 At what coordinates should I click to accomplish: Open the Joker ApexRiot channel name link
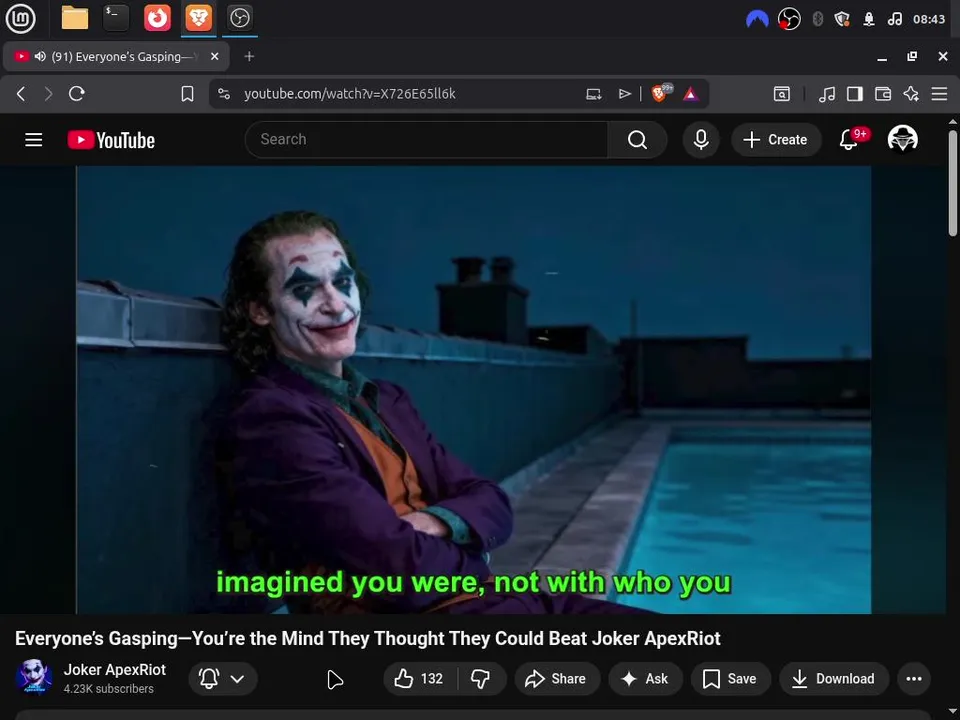point(114,670)
